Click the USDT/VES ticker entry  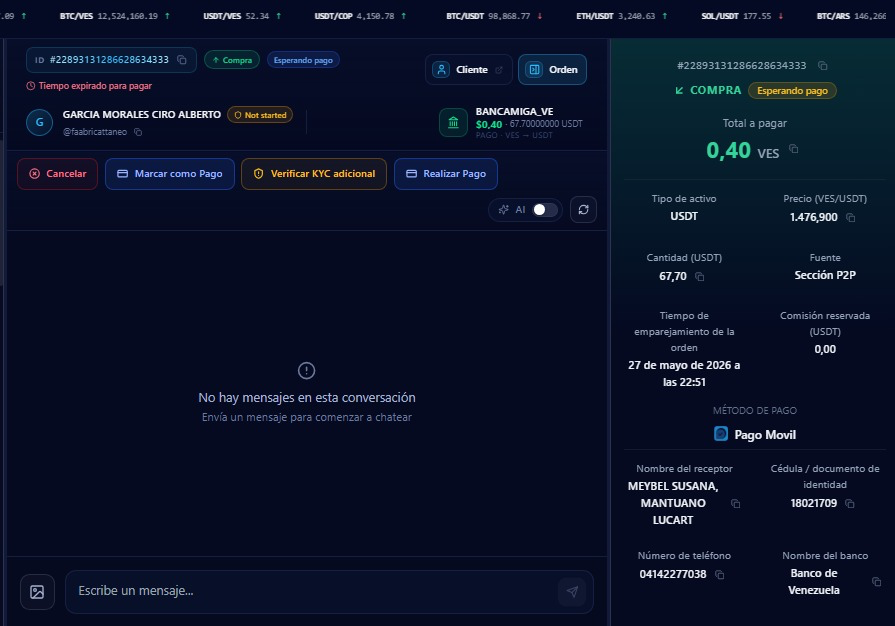[242, 16]
